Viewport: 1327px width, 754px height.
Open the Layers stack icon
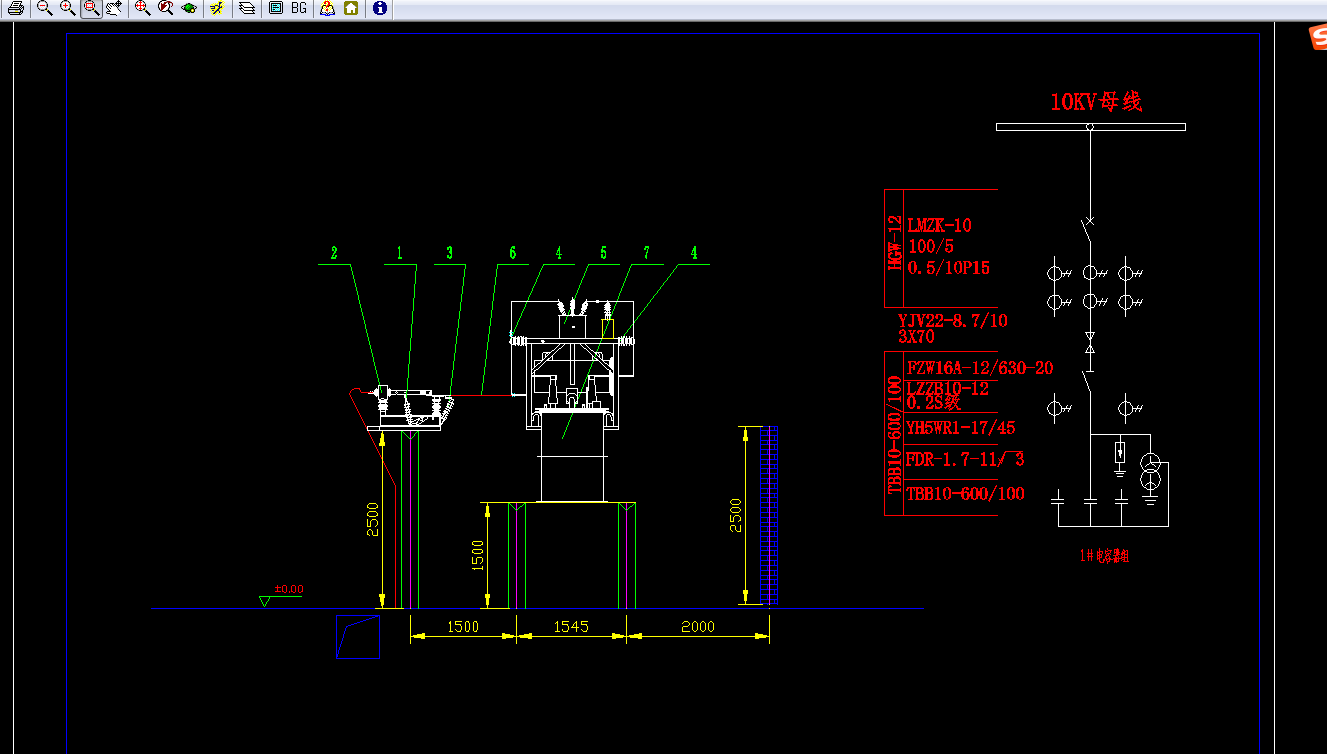(x=246, y=8)
